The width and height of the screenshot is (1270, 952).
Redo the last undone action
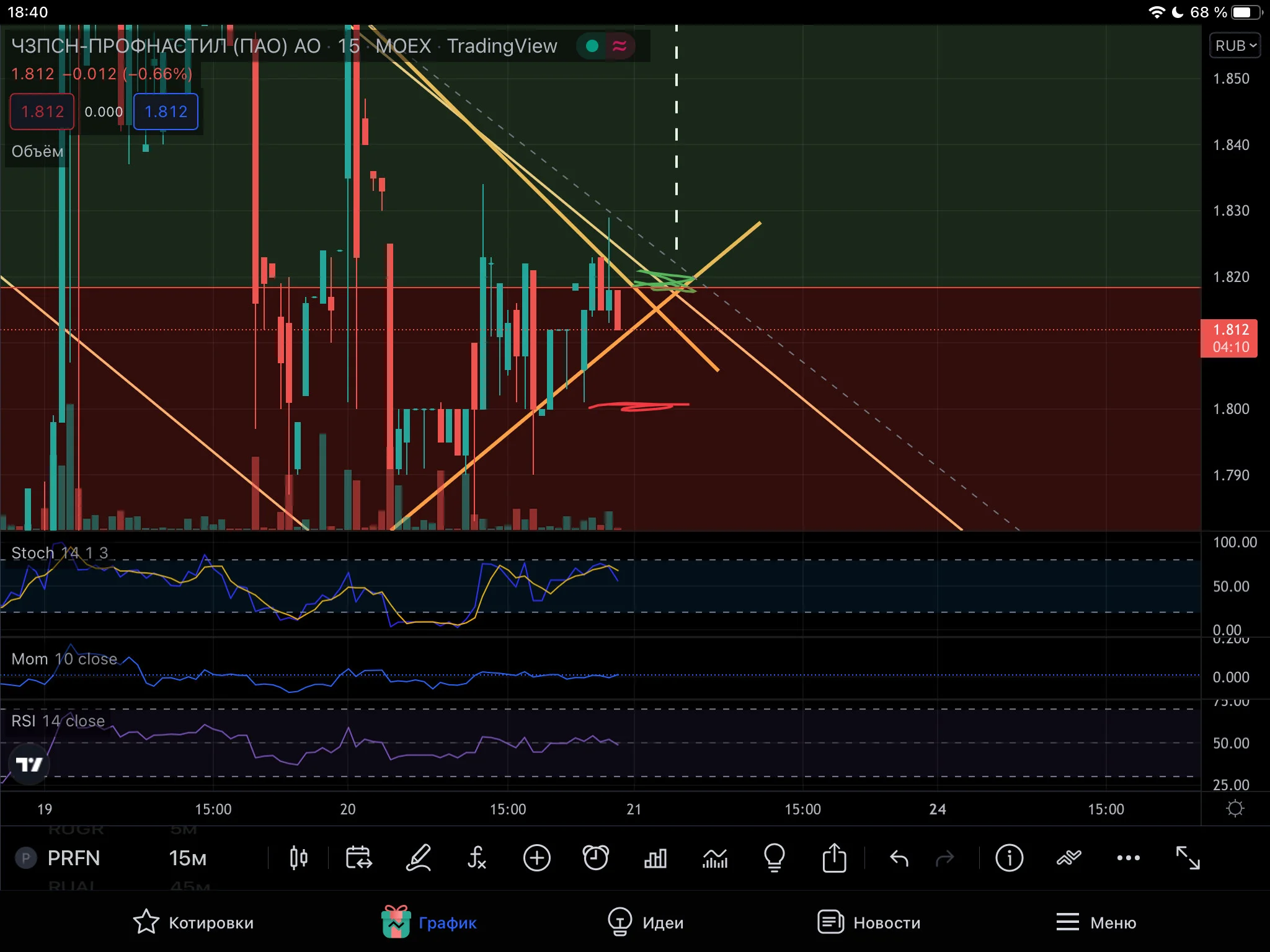(944, 858)
